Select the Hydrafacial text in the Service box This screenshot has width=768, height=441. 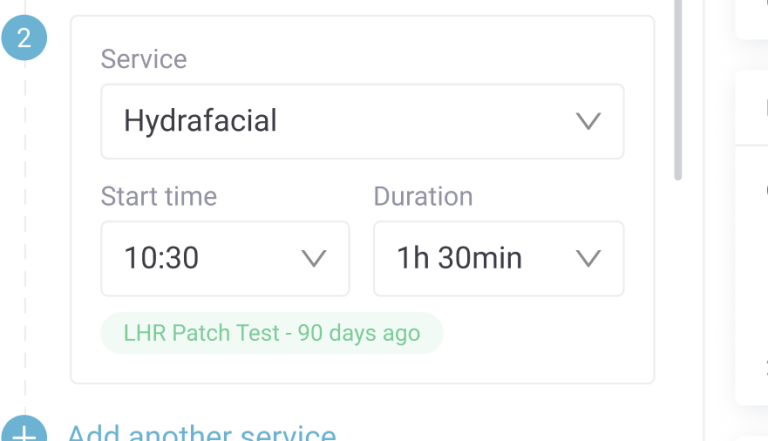[200, 122]
